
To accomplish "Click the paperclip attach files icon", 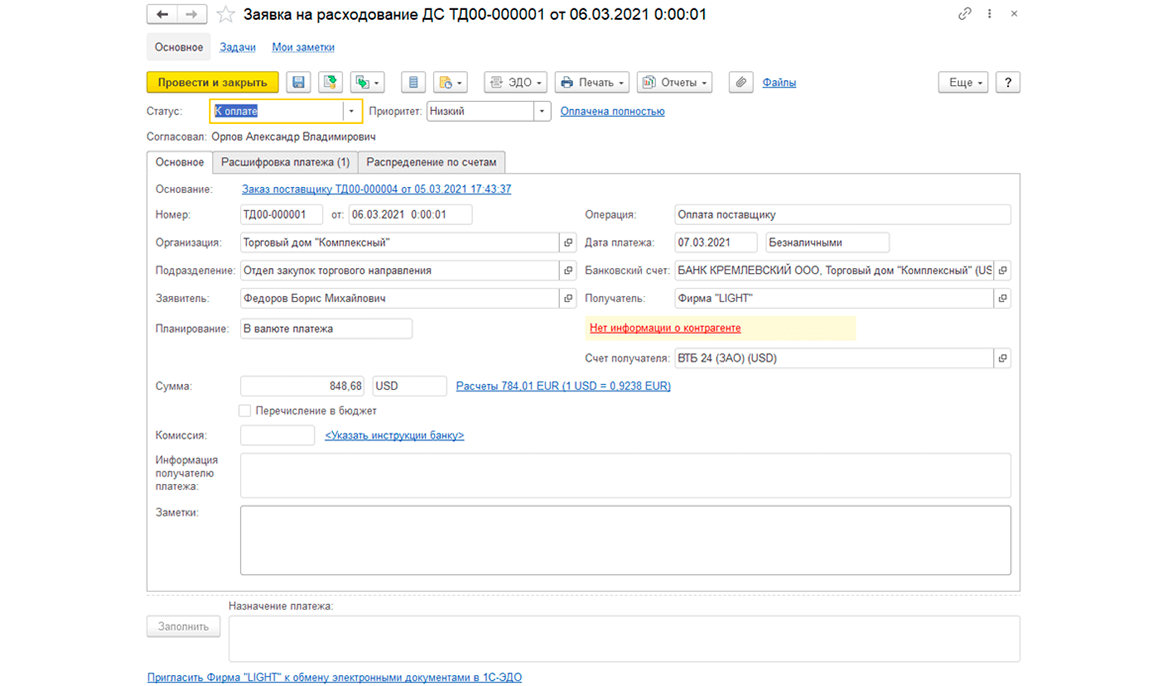I will [740, 82].
